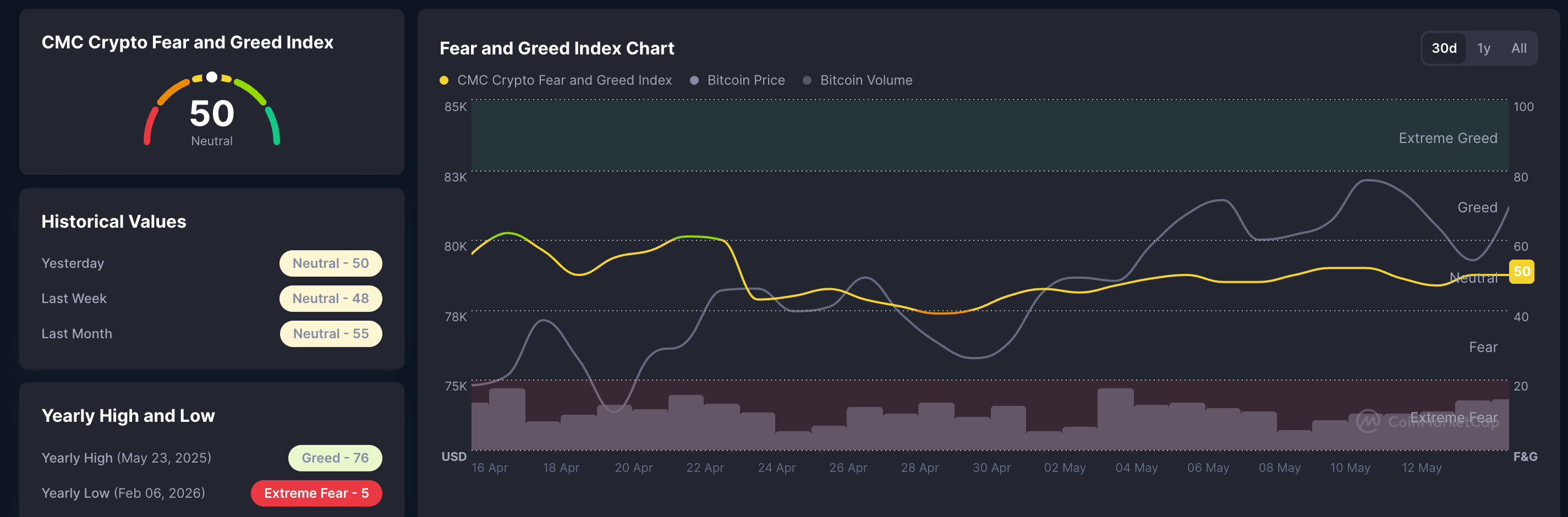
Task: Click the Last Month Neutral - 55 badge
Action: click(x=331, y=334)
